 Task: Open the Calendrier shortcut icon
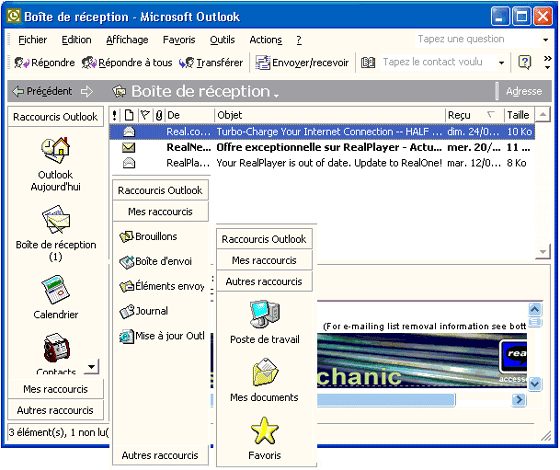(55, 289)
